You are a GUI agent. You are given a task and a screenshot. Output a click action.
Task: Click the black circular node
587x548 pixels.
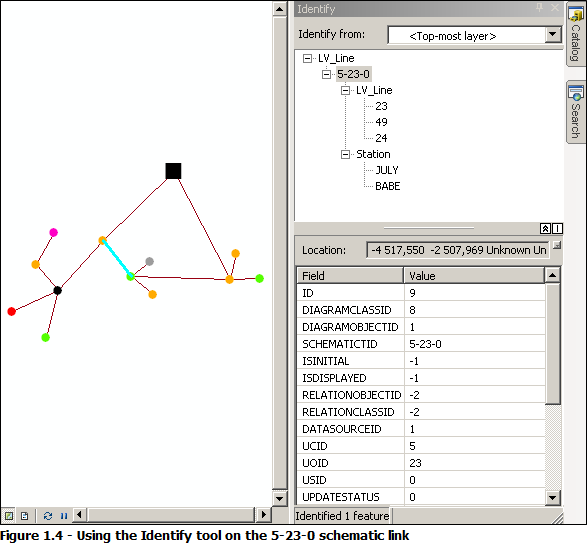57,290
